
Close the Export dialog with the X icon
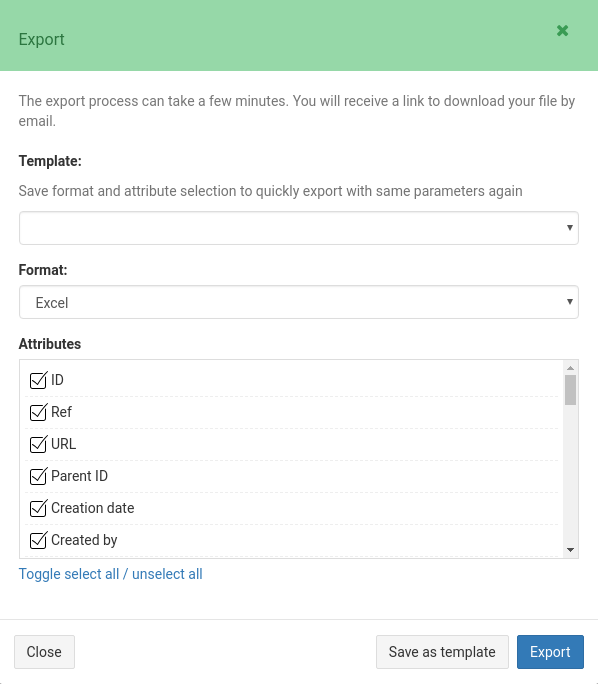pyautogui.click(x=562, y=31)
